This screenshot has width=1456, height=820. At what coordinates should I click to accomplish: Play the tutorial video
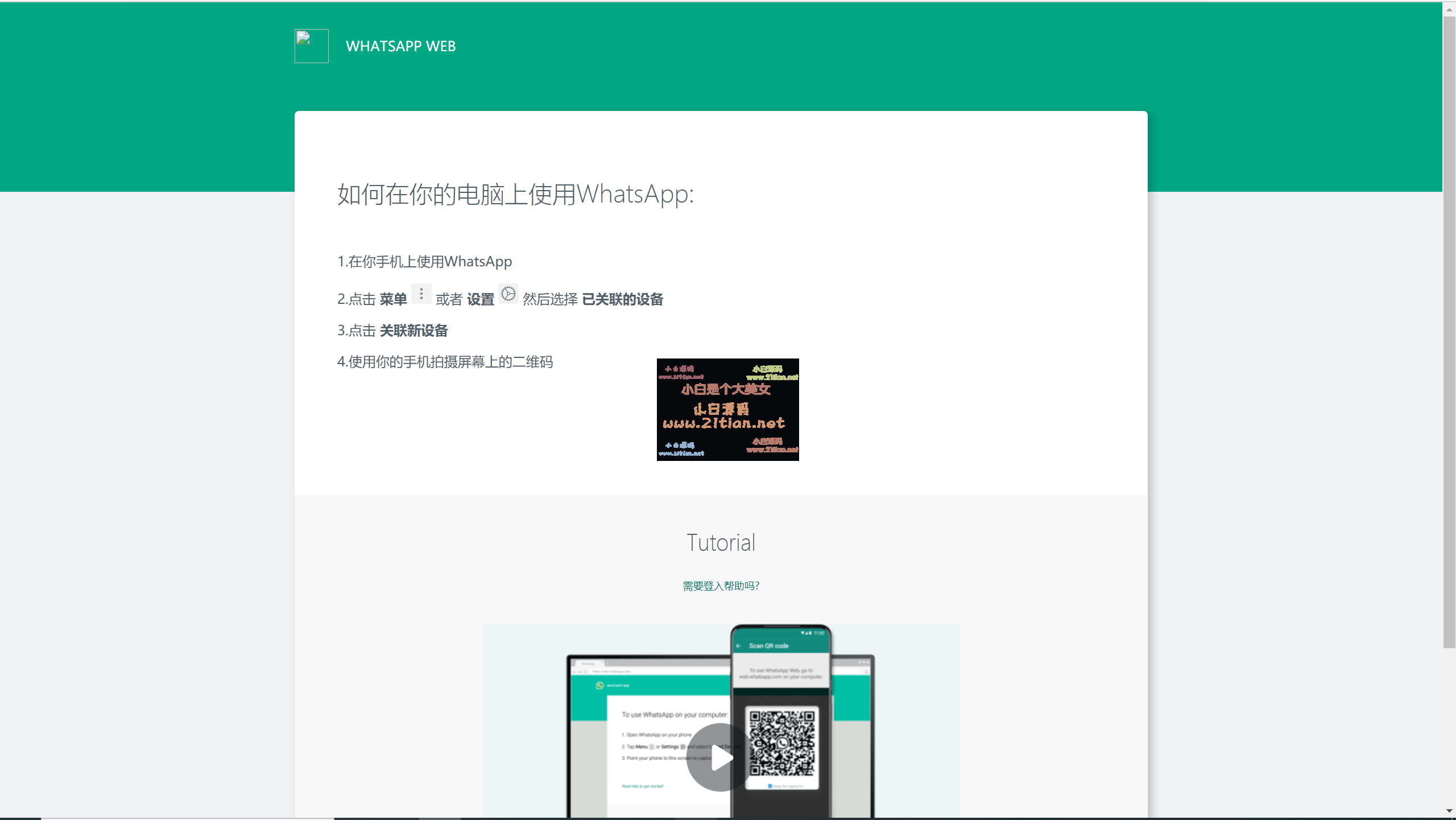click(721, 757)
